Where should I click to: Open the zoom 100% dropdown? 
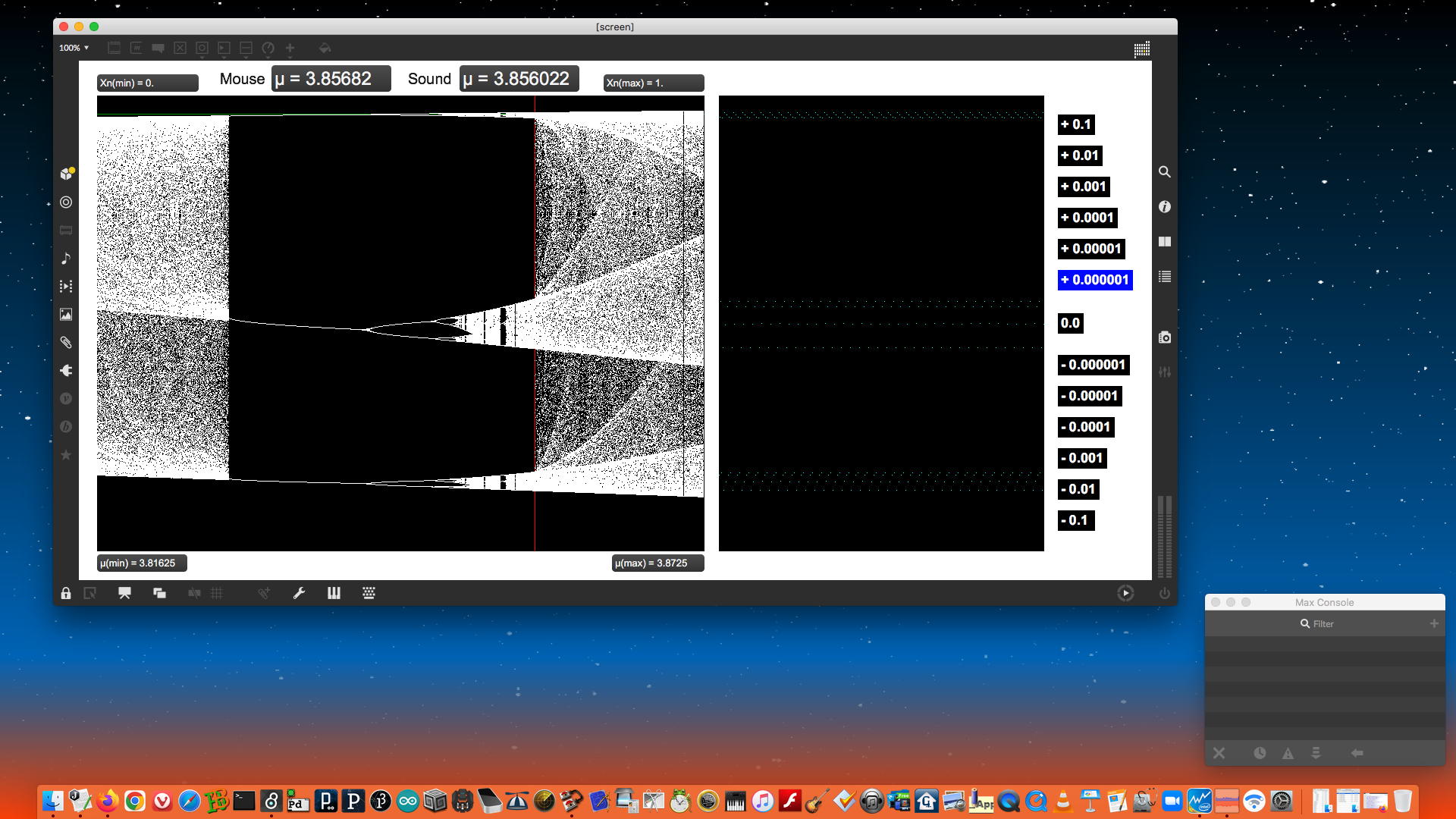(x=74, y=48)
